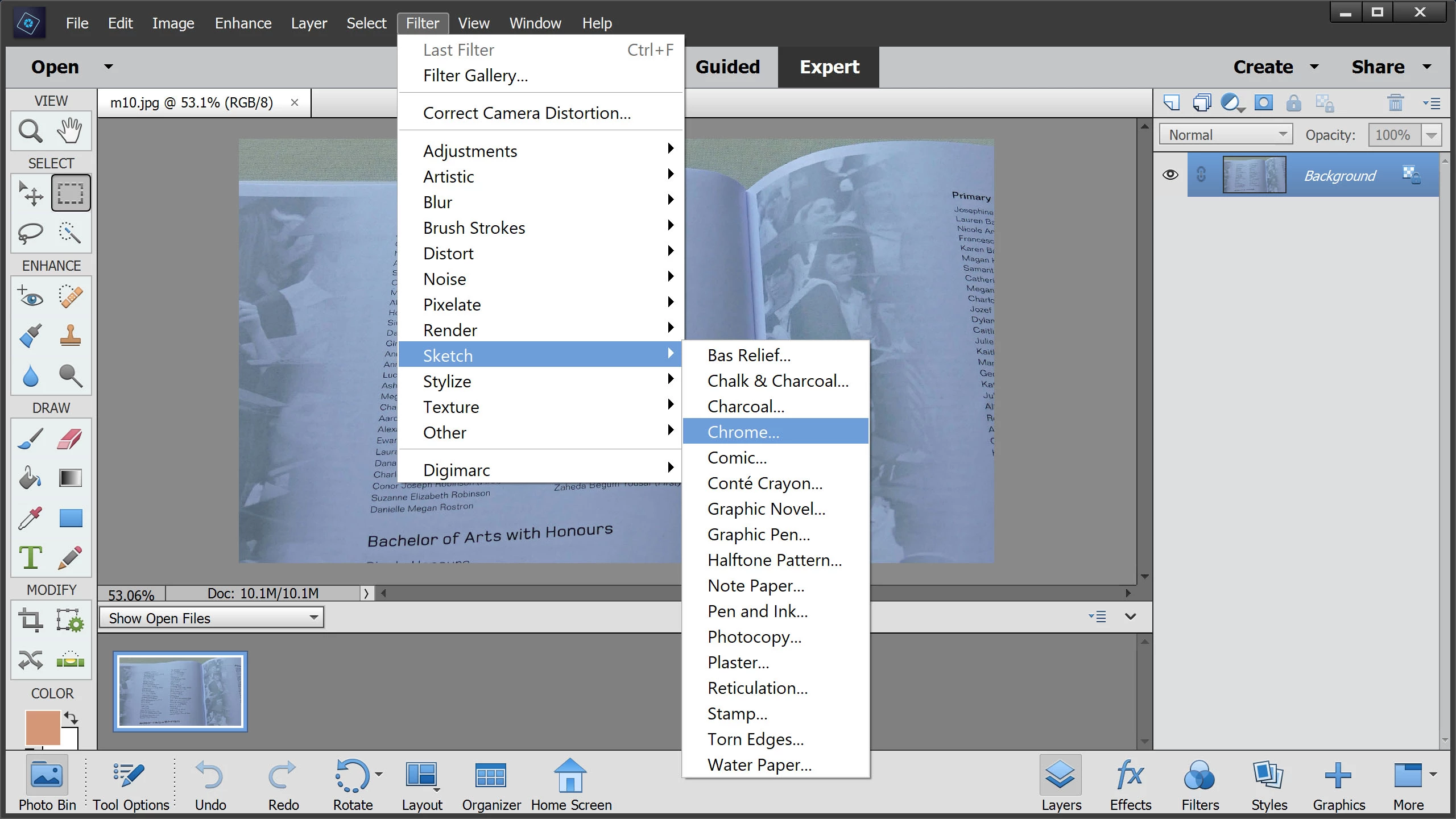Screen dimensions: 1456x819
Task: Activate the Crop tool
Action: (x=30, y=619)
